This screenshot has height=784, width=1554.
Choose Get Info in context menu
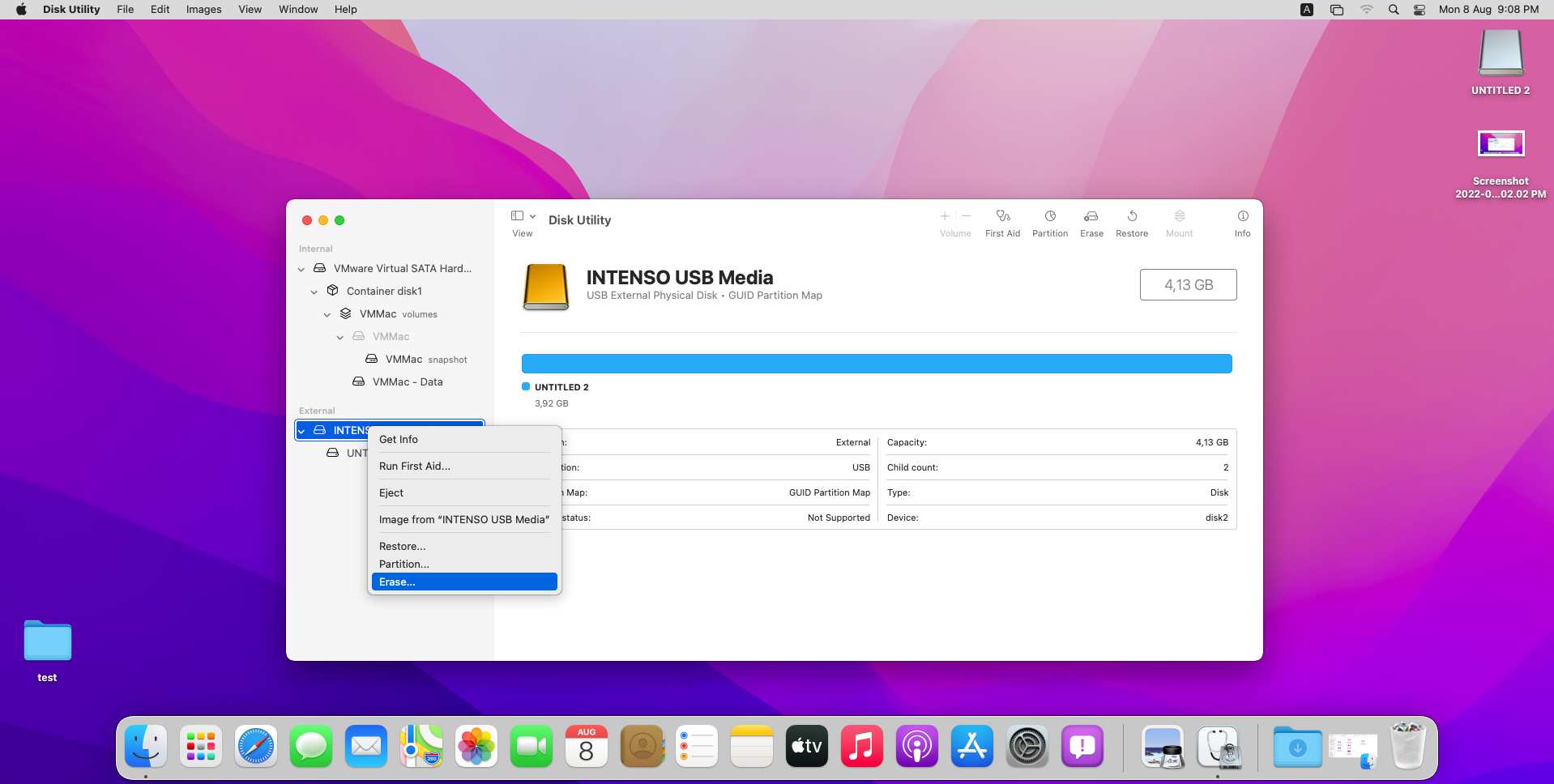(464, 439)
